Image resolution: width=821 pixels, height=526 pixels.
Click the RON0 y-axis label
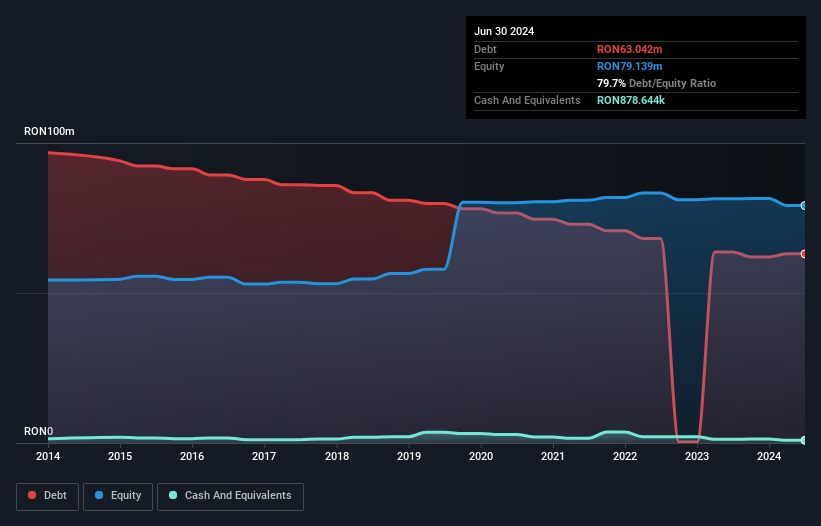[39, 431]
